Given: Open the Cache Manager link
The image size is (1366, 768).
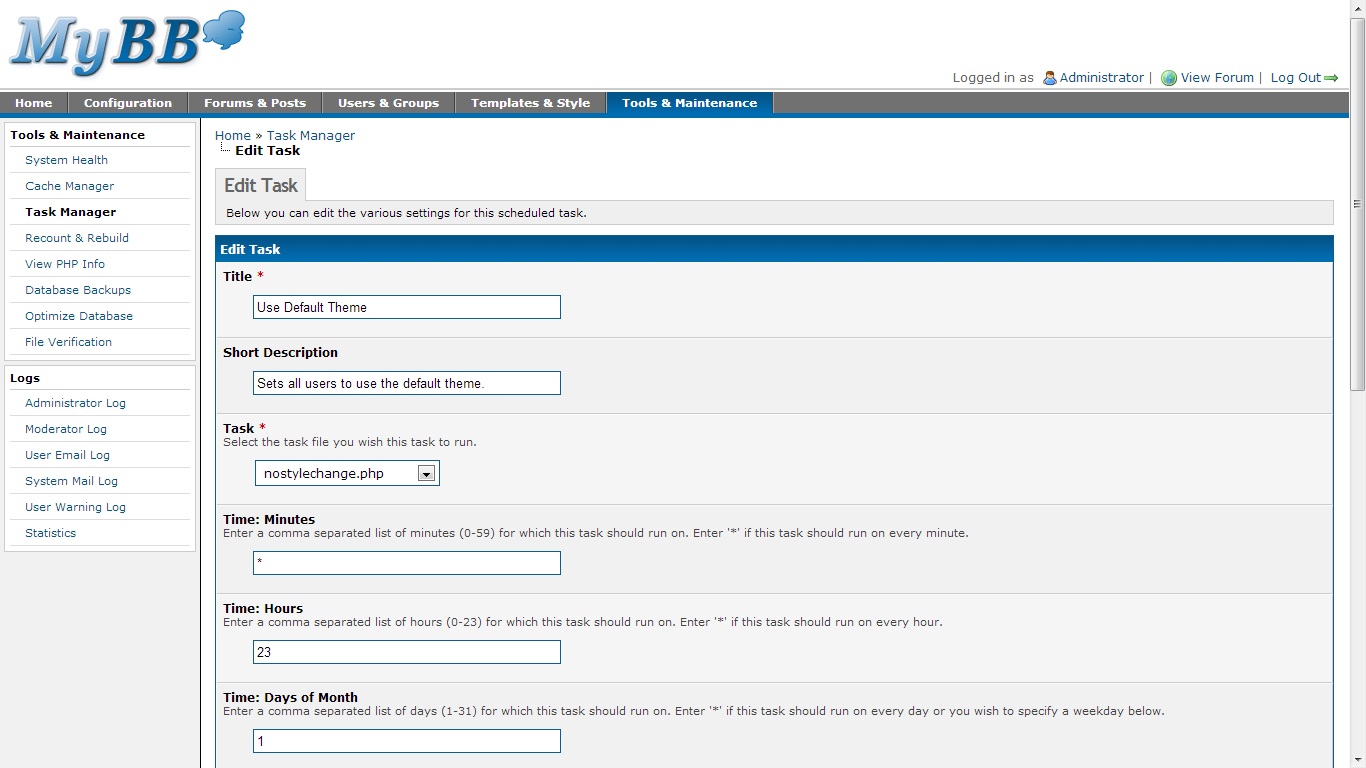Looking at the screenshot, I should pyautogui.click(x=69, y=186).
